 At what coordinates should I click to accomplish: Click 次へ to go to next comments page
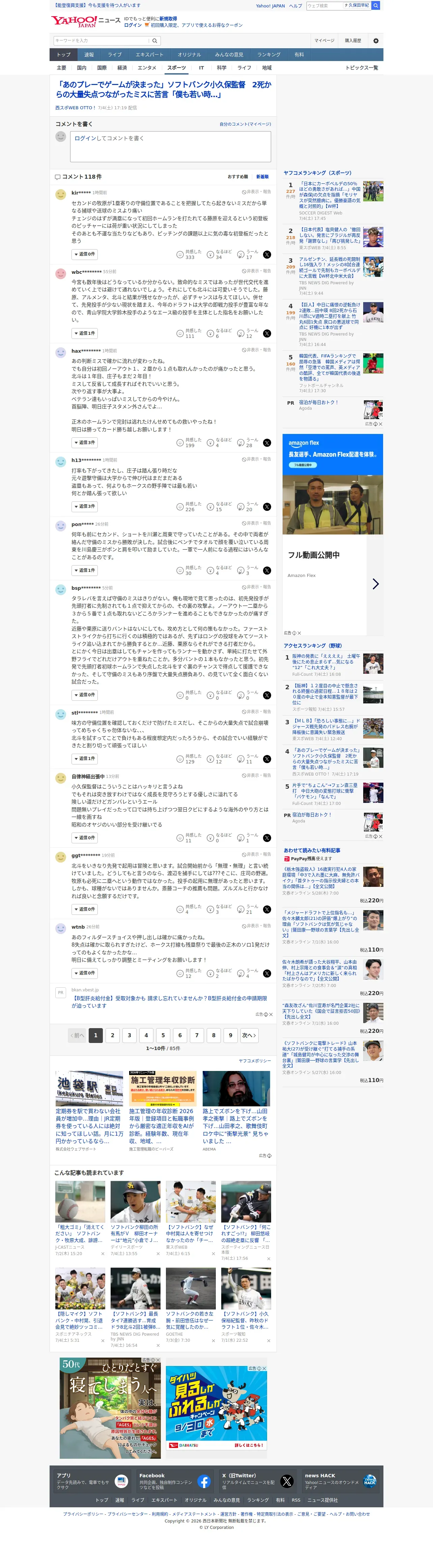(x=249, y=1035)
